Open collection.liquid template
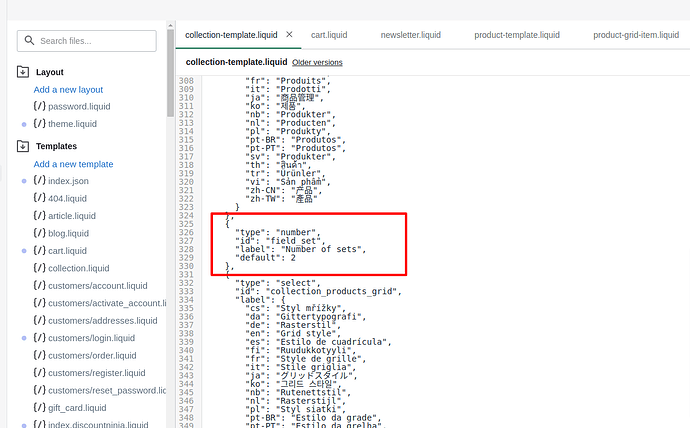 coord(79,268)
